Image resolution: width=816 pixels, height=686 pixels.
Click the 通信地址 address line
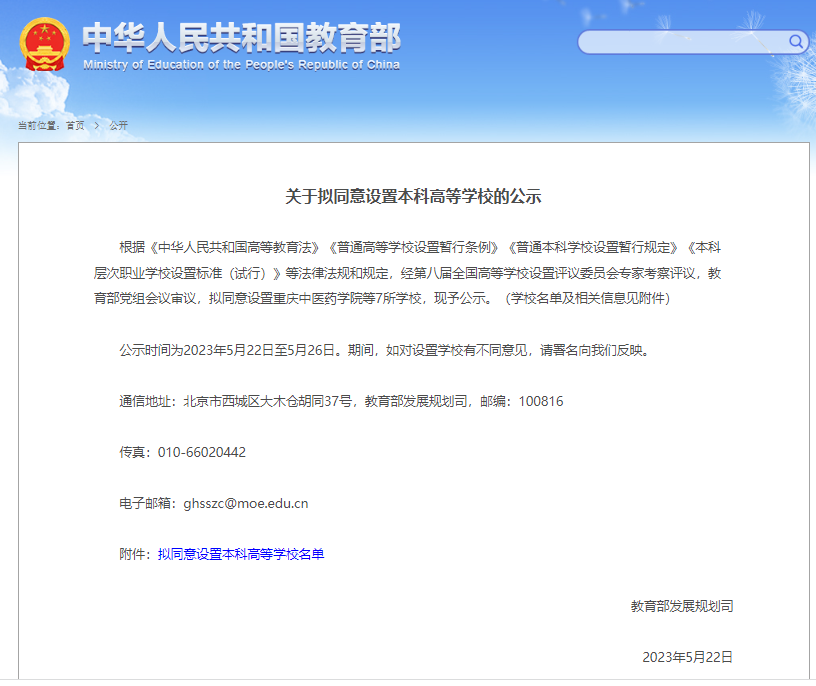[x=341, y=401]
